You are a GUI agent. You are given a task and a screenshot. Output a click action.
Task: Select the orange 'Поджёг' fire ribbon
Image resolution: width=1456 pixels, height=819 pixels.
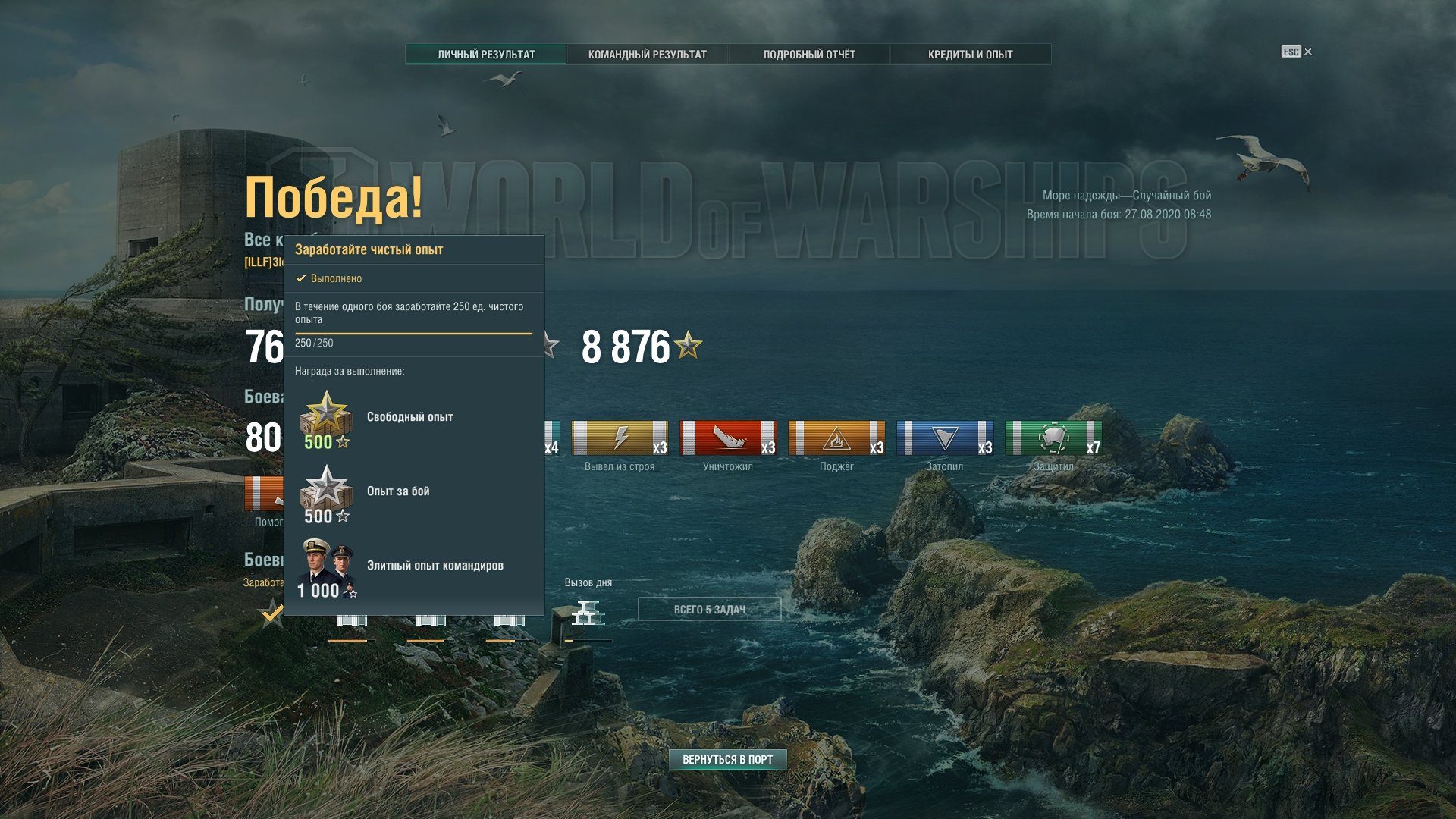point(836,438)
